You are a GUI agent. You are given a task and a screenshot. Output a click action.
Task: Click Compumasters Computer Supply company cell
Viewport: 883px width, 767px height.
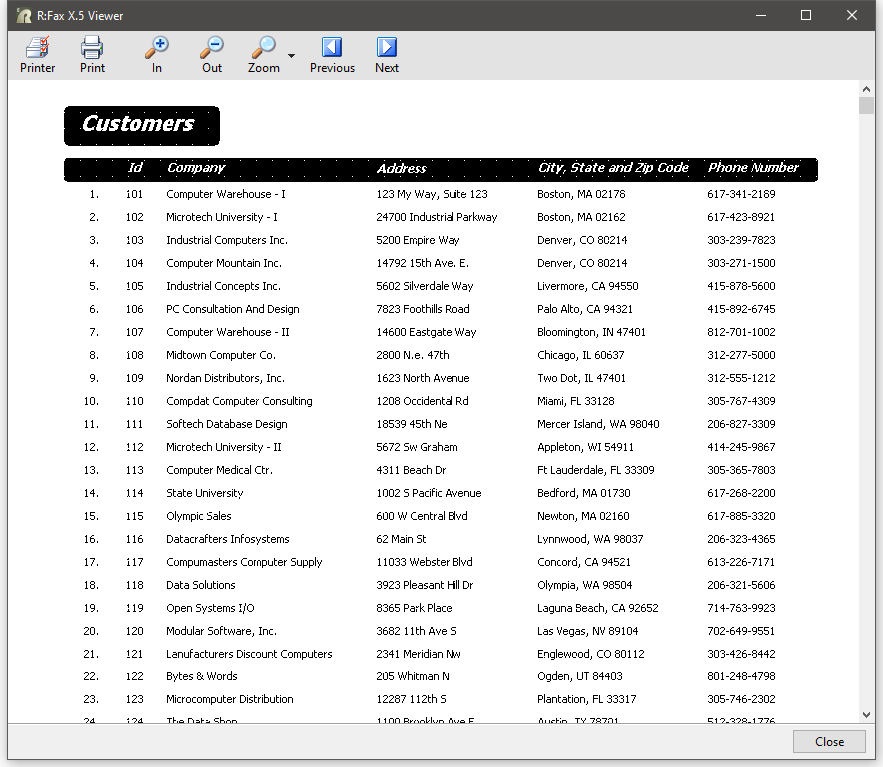coord(244,562)
